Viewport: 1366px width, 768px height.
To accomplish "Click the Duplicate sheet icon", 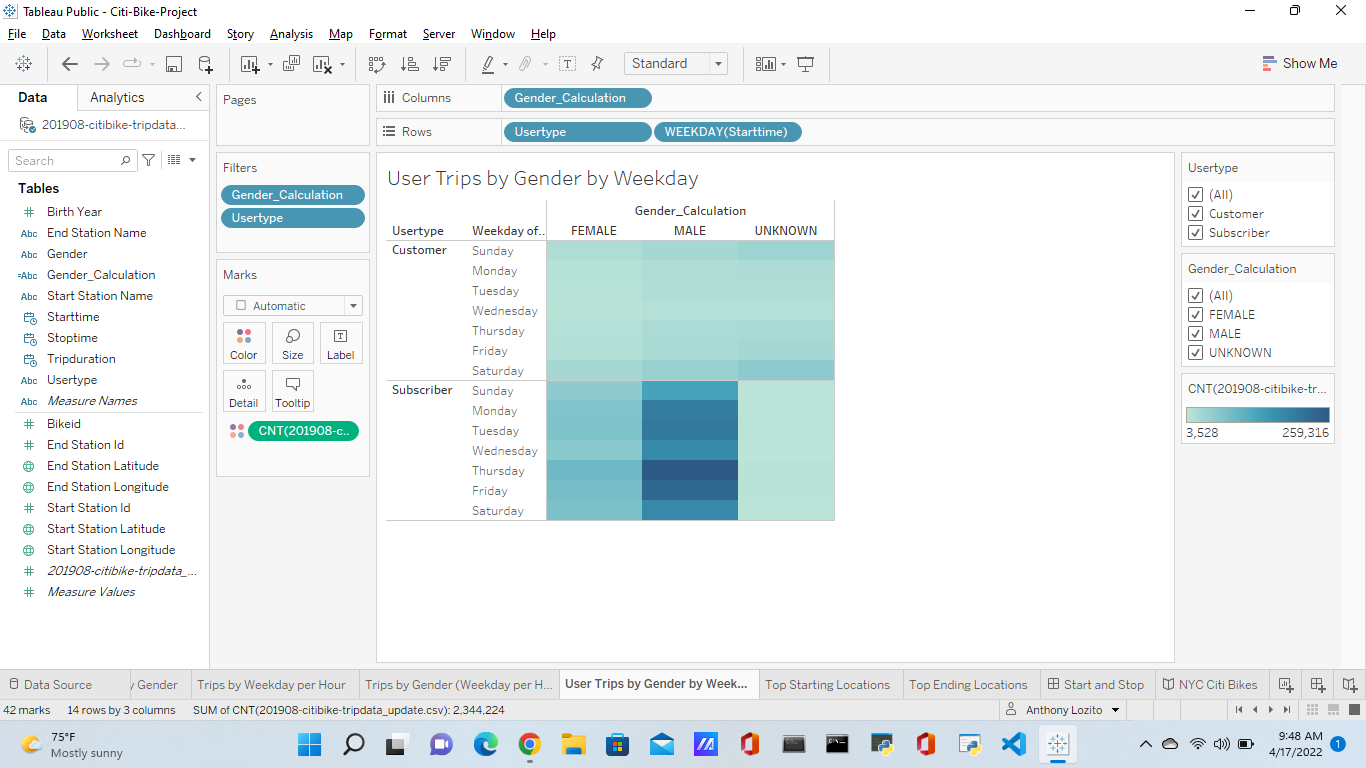I will (x=291, y=64).
